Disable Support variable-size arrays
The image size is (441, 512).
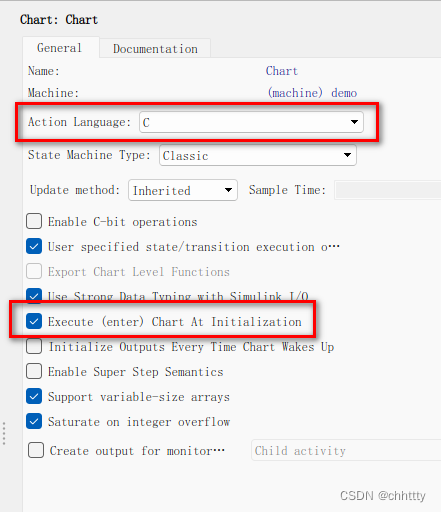pos(34,396)
